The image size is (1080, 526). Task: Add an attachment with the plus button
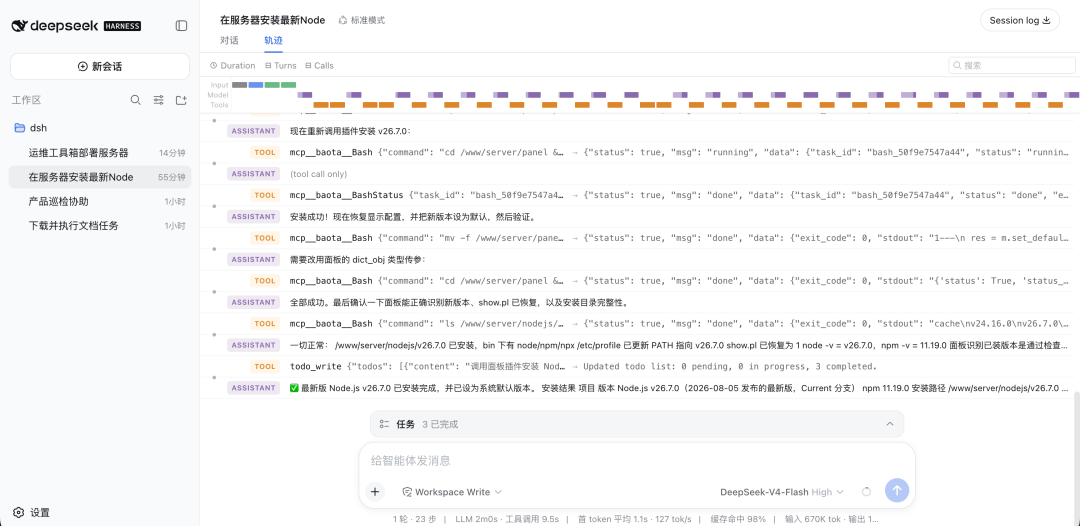point(375,492)
